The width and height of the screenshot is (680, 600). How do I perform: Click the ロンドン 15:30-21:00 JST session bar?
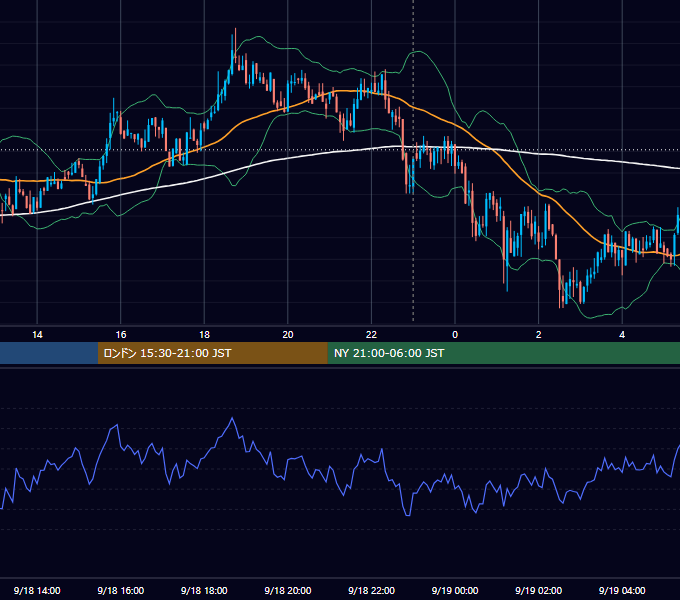coord(212,353)
